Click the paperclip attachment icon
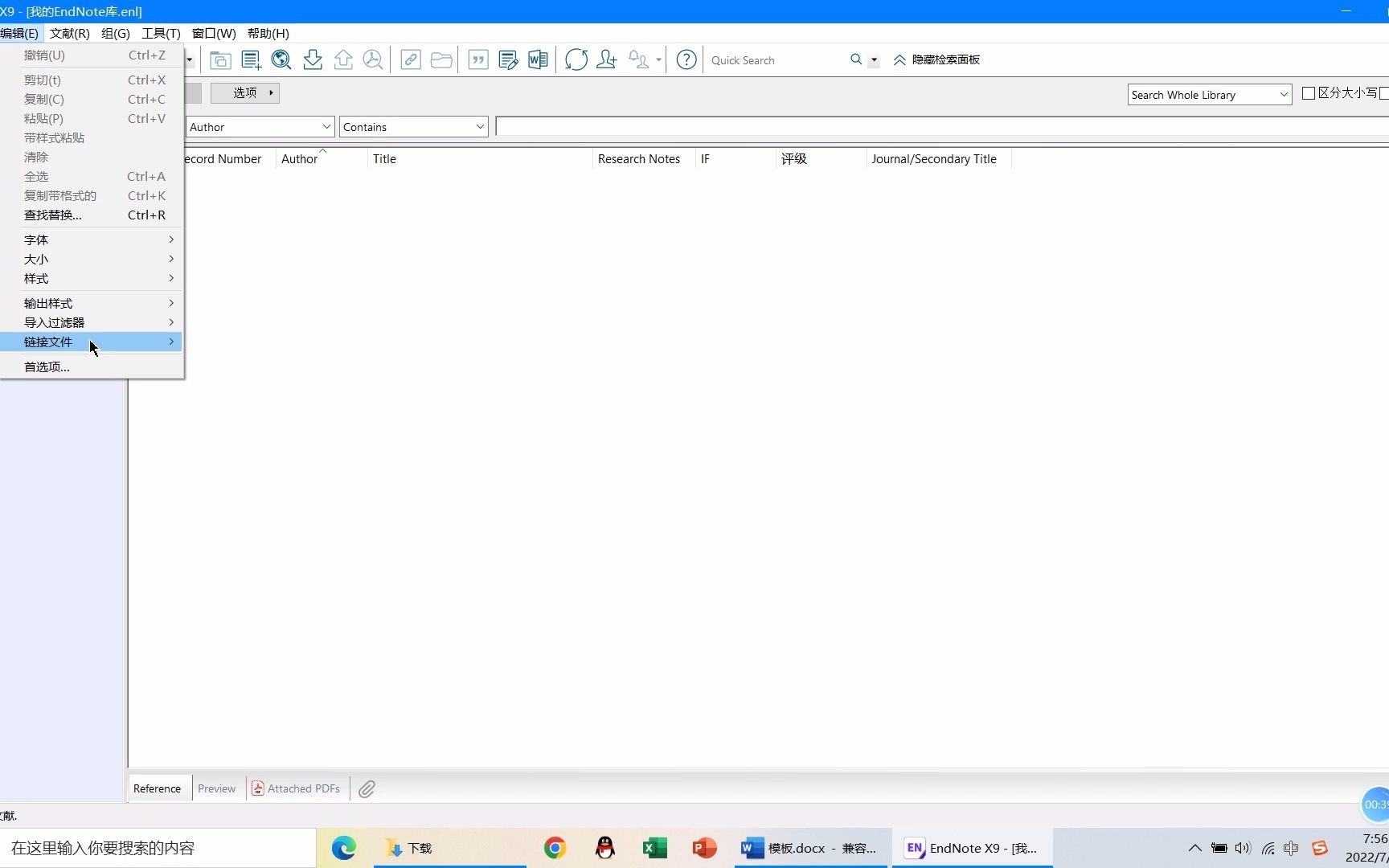1389x868 pixels. point(367,789)
